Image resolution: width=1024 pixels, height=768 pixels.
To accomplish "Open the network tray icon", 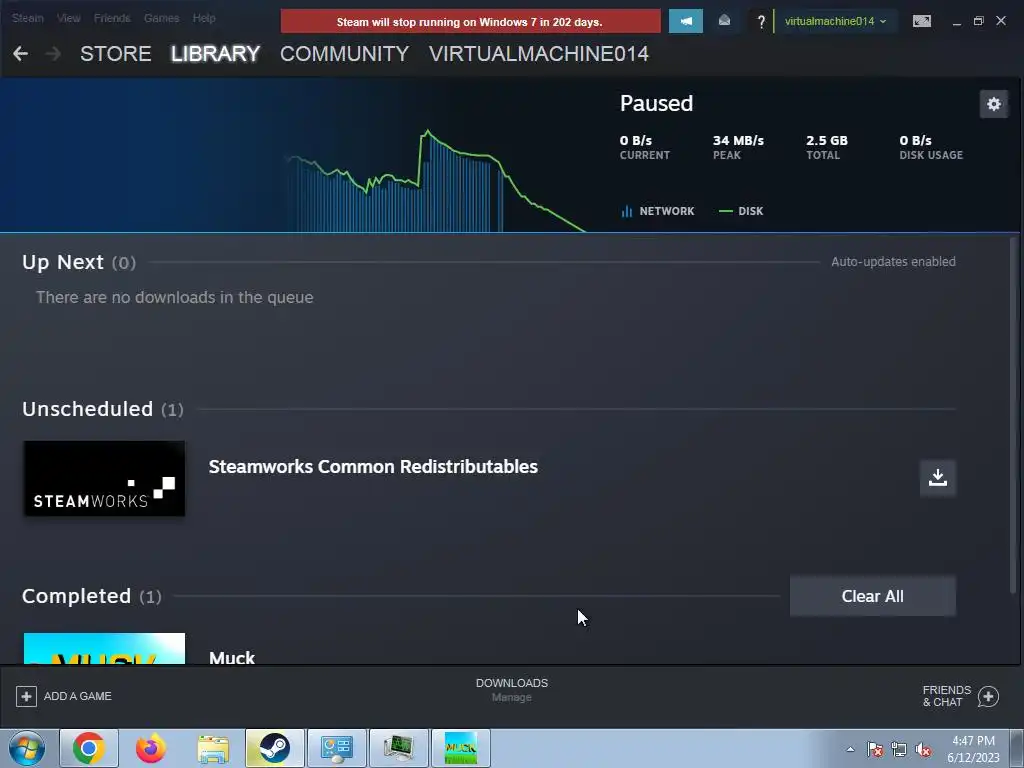I will pyautogui.click(x=899, y=749).
